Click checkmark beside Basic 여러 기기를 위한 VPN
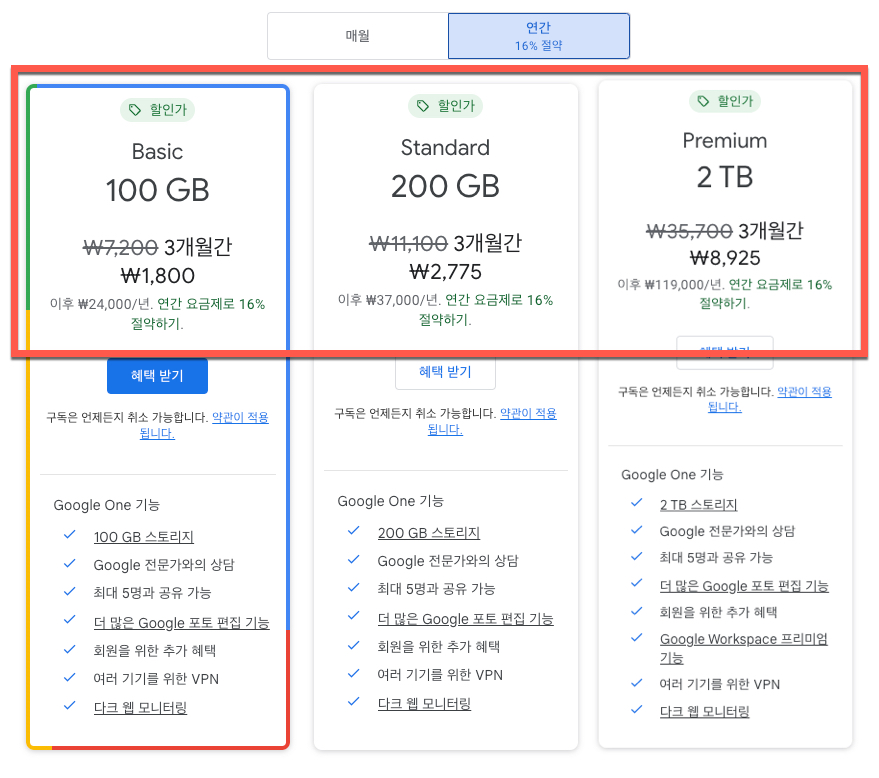Viewport: 879px width, 778px height. tap(70, 677)
